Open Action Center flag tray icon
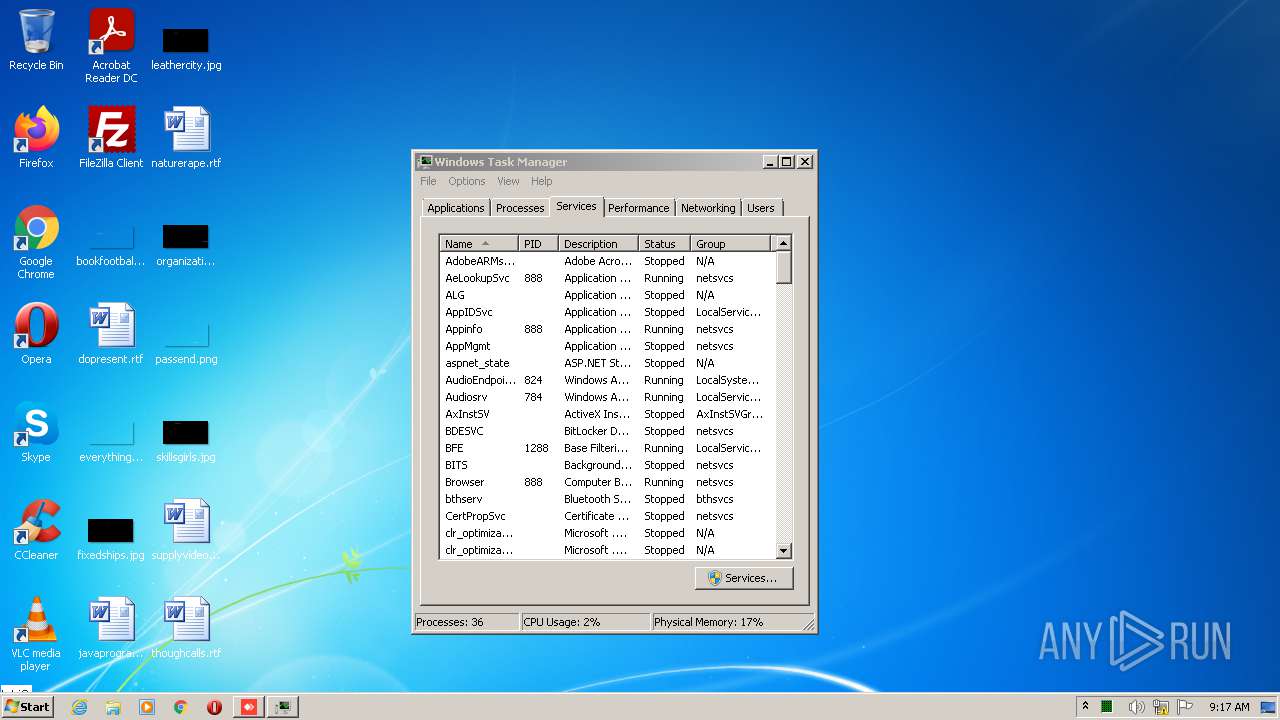Viewport: 1280px width, 720px height. pos(1185,707)
